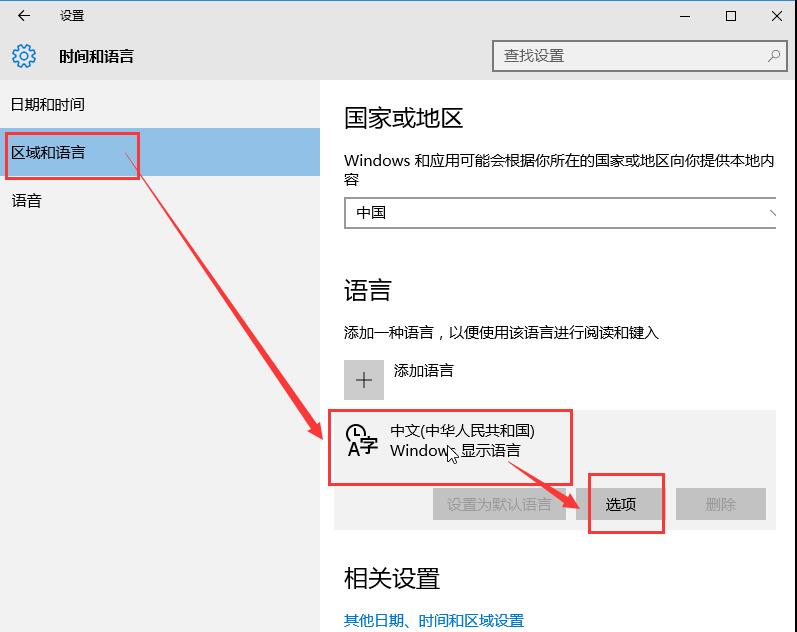The height and width of the screenshot is (632, 797).
Task: Click the 添加语言 label
Action: 423,371
